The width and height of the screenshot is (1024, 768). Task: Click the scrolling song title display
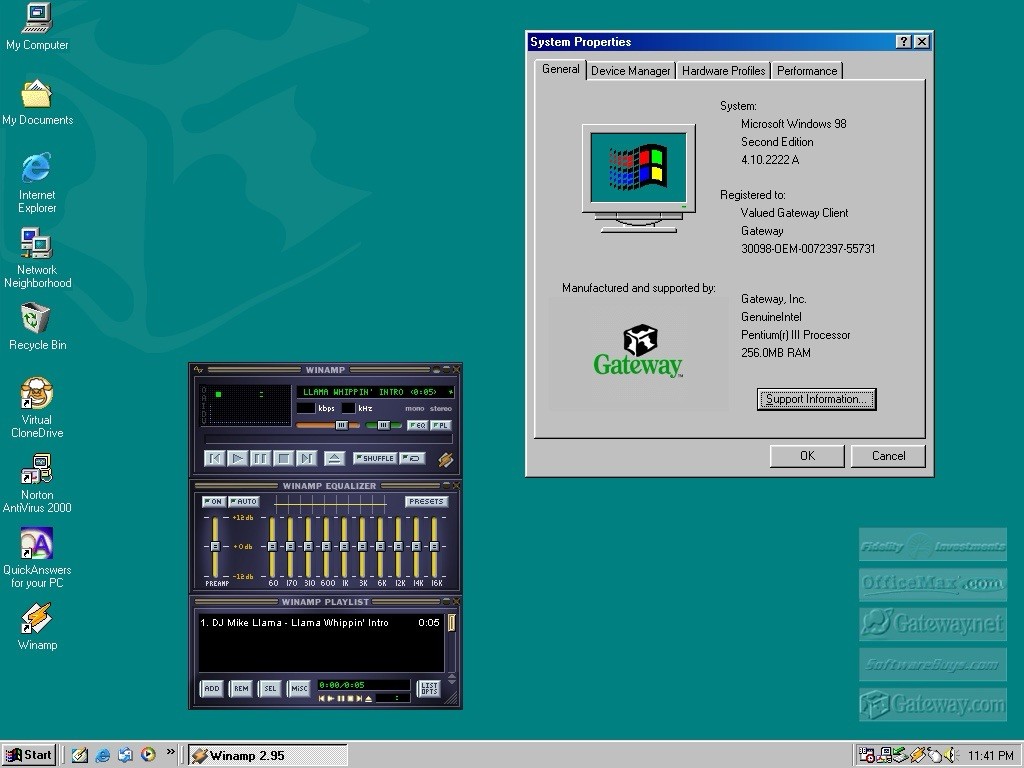pyautogui.click(x=376, y=392)
